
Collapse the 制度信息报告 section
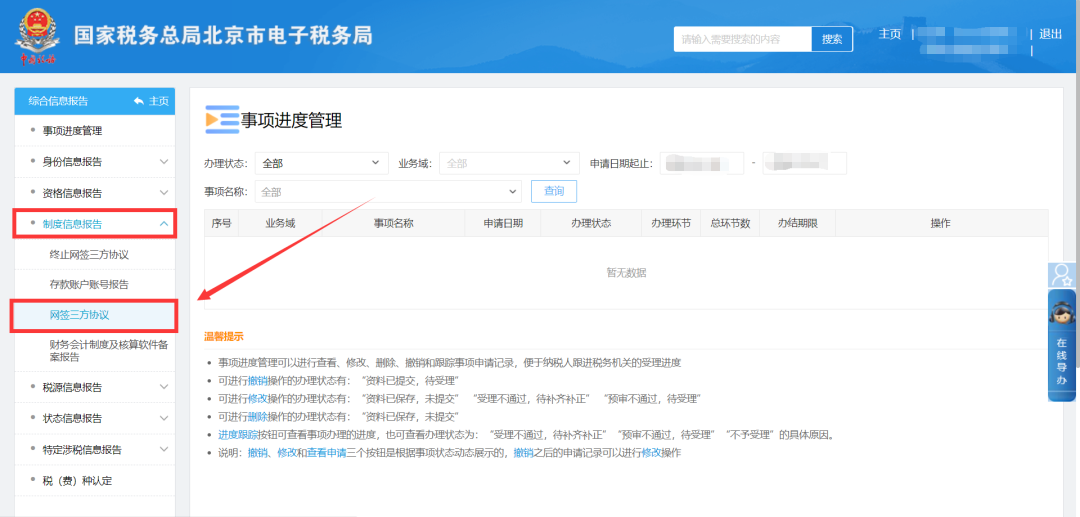click(x=95, y=224)
